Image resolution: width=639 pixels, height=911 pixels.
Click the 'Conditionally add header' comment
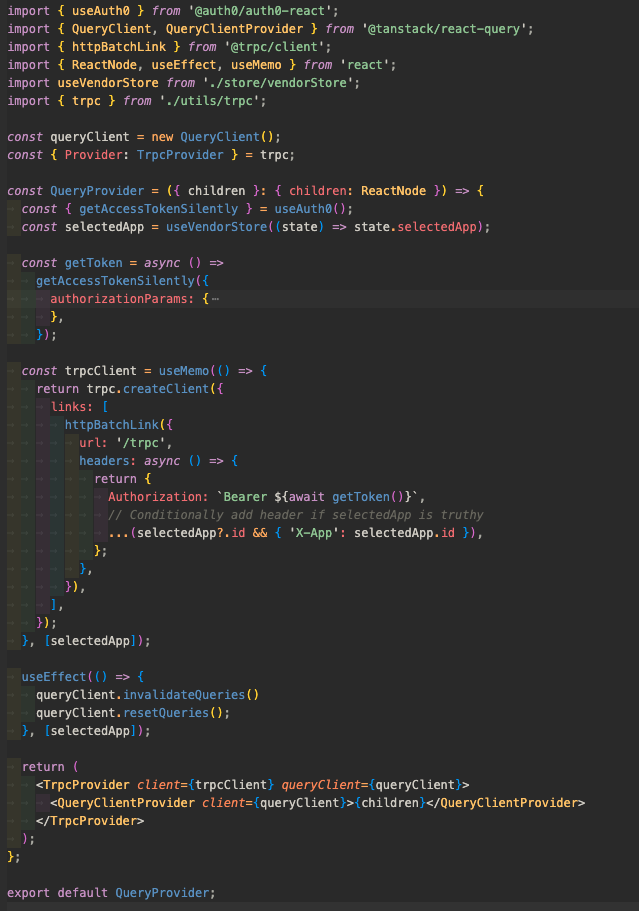pyautogui.click(x=296, y=515)
